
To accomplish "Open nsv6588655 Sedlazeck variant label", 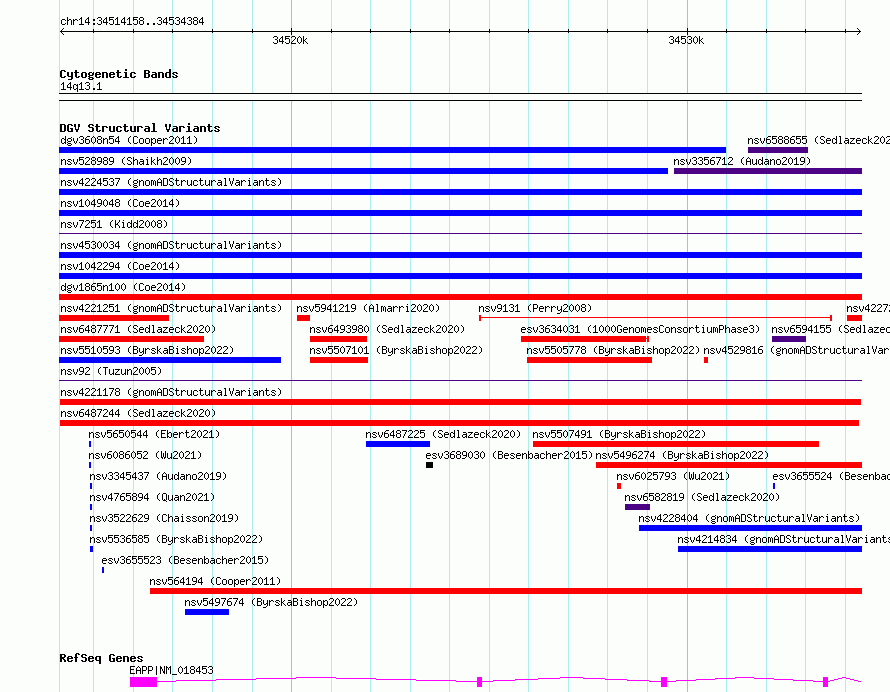I will 818,140.
